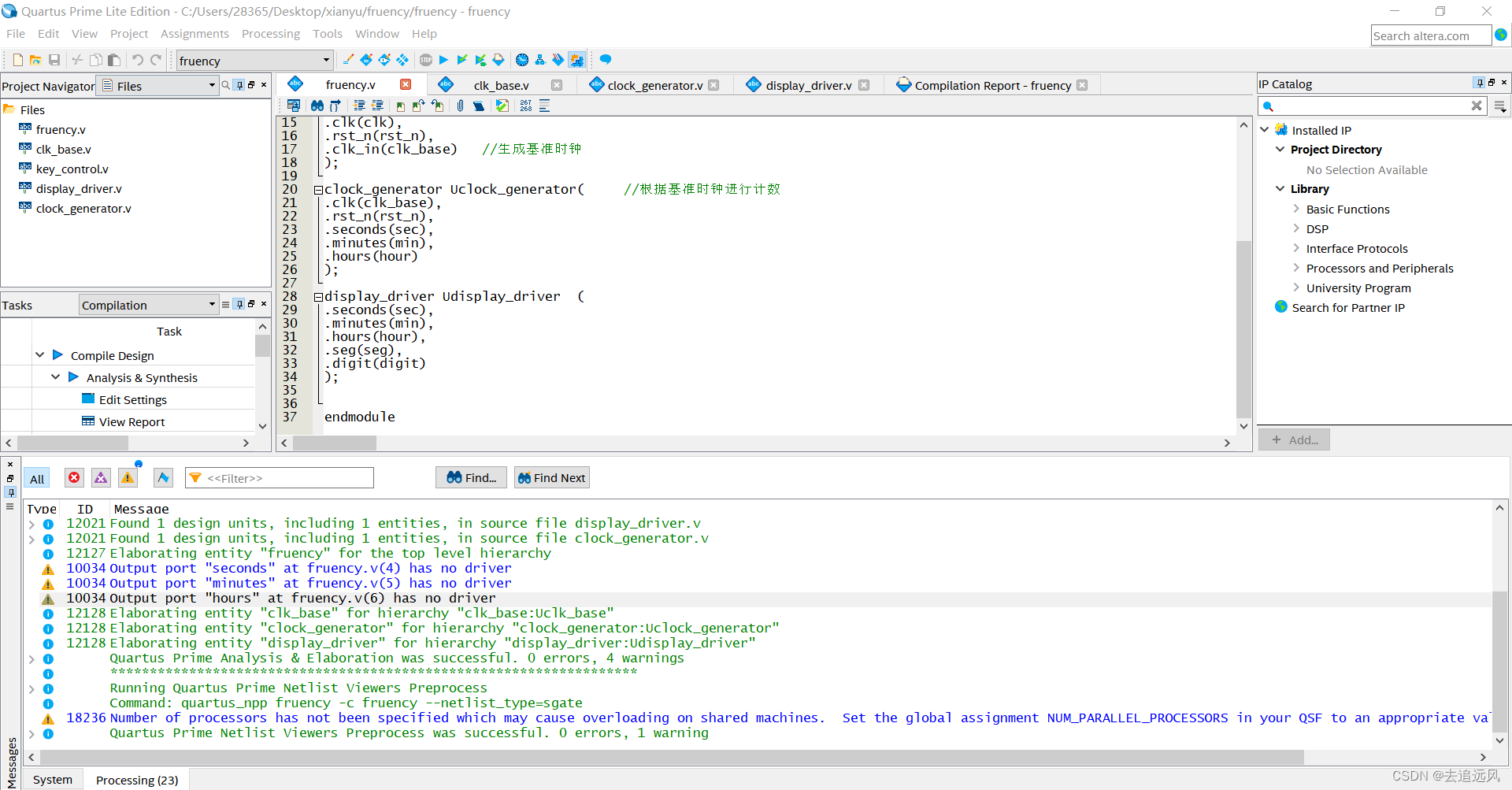
Task: Click the Messages panel horizontal scrollbar
Action: [x=756, y=757]
